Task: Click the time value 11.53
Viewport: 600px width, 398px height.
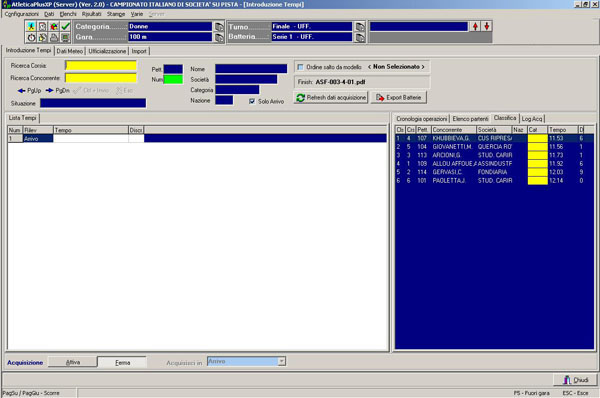Action: 556,138
